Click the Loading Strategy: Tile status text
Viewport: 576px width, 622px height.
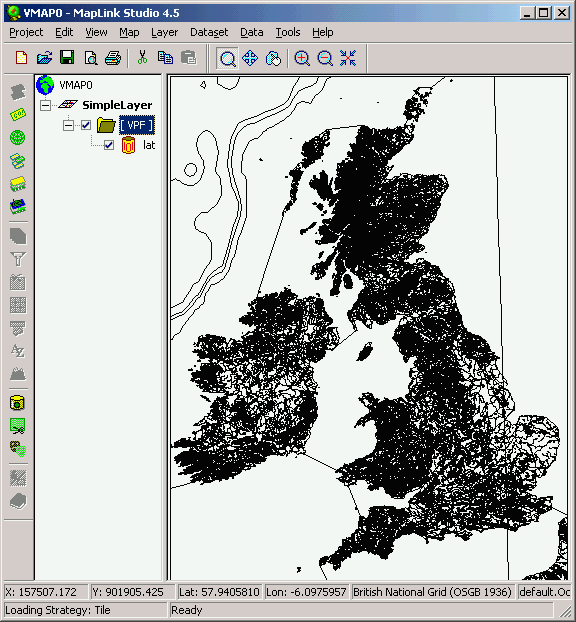[58, 610]
